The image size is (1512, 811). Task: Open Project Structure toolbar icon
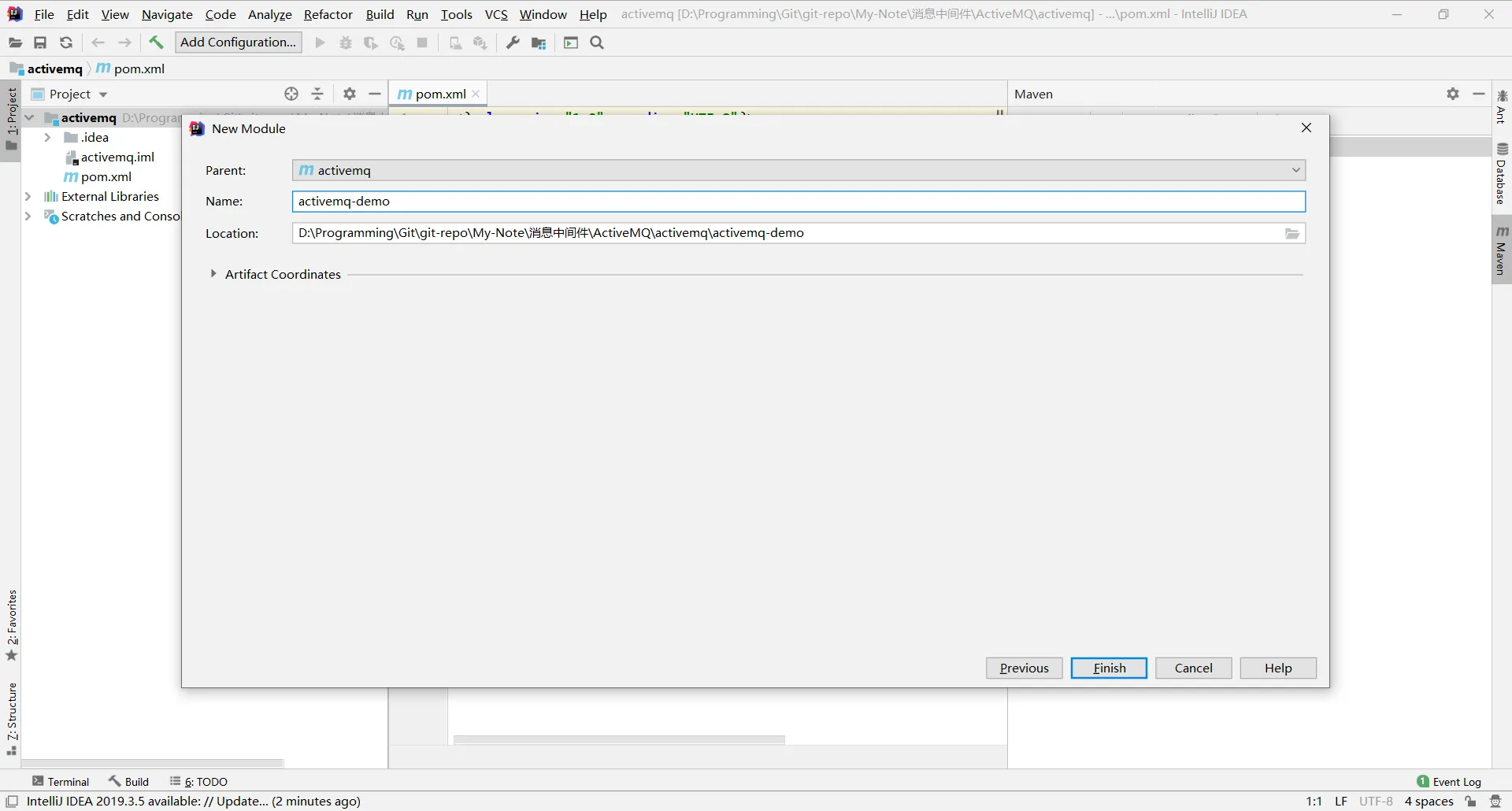[x=539, y=43]
